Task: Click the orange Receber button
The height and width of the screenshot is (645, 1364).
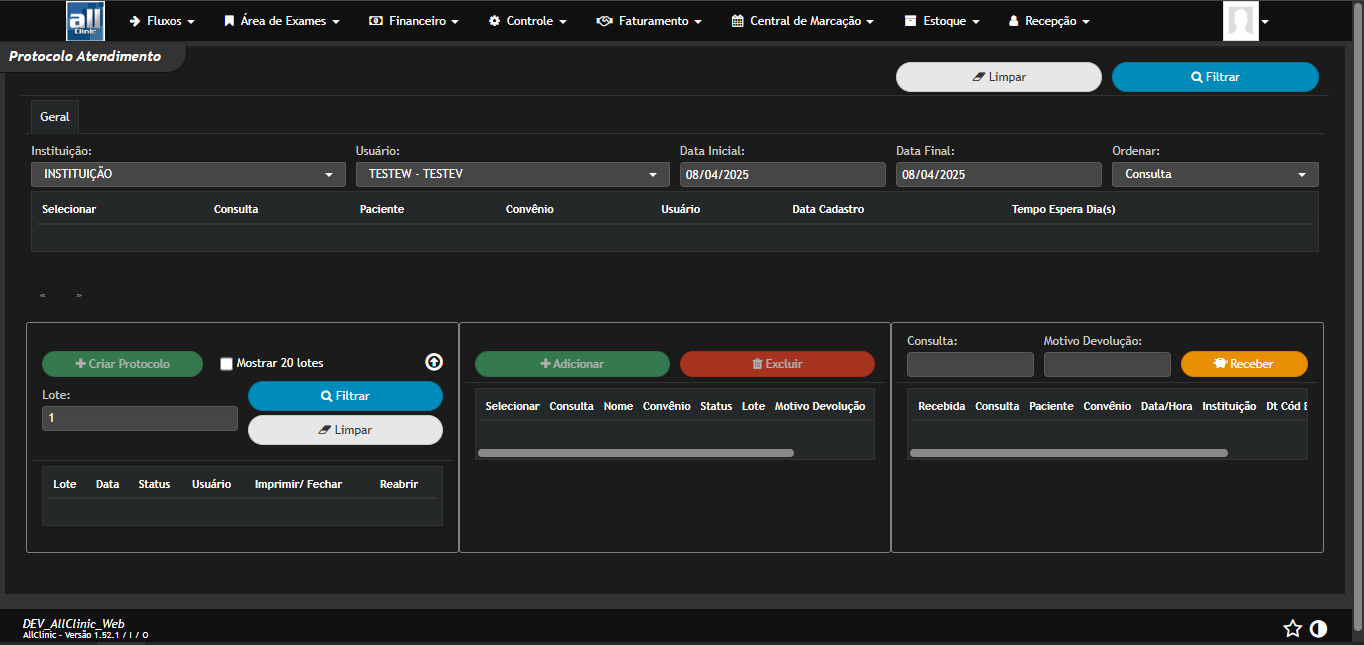Action: [1243, 364]
